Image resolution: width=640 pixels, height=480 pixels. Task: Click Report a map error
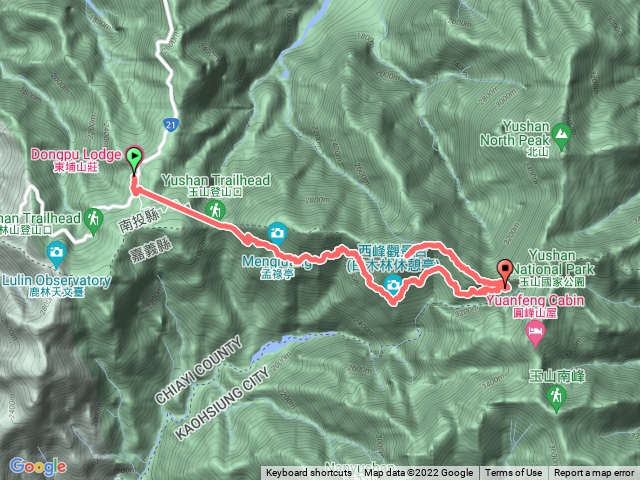point(593,473)
